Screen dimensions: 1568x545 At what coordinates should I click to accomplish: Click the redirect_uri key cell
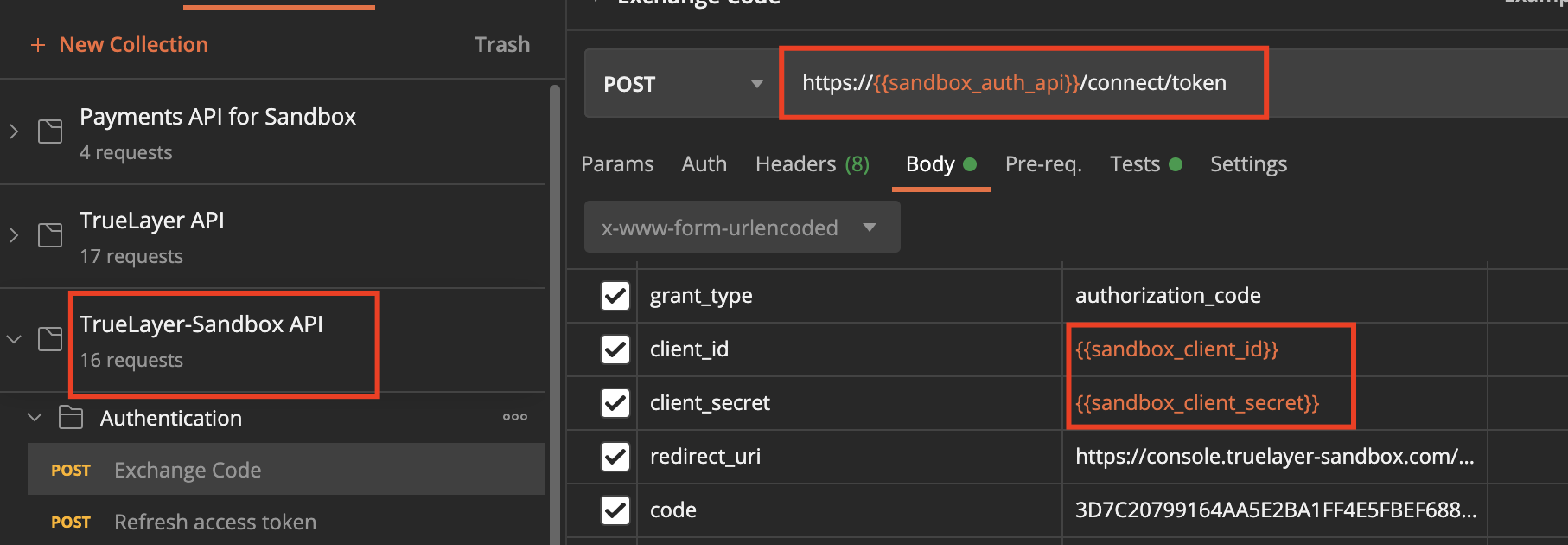(x=850, y=457)
